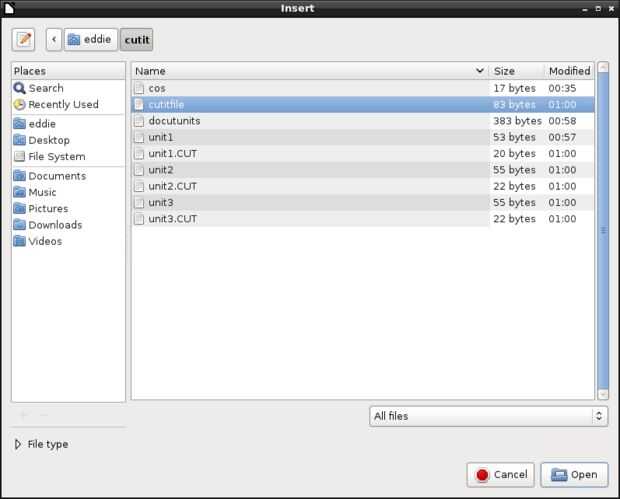Screen dimensions: 620x499
Task: Minimize the Insert dialog window
Action: click(585, 8)
